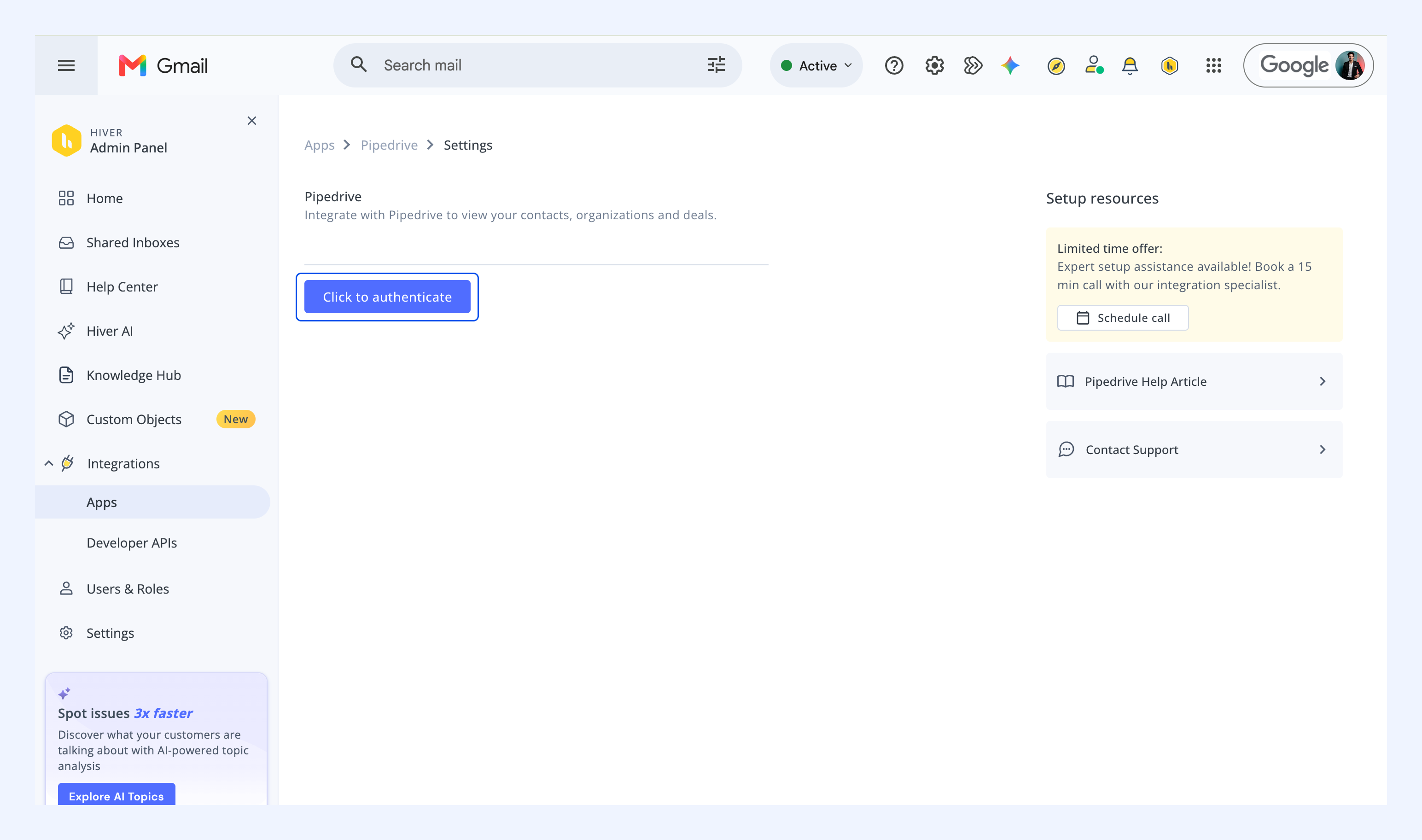Open the Help question mark icon
The height and width of the screenshot is (840, 1422).
[894, 66]
